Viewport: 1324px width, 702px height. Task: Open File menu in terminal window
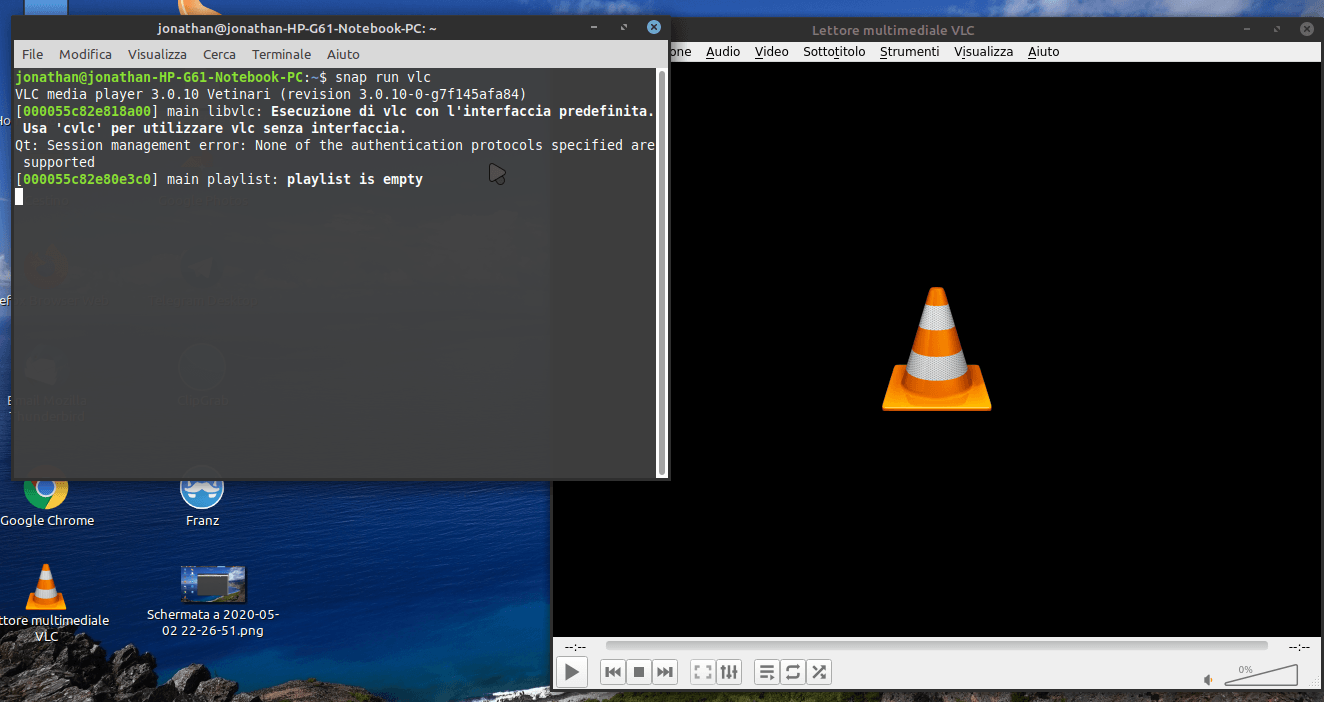pyautogui.click(x=33, y=54)
